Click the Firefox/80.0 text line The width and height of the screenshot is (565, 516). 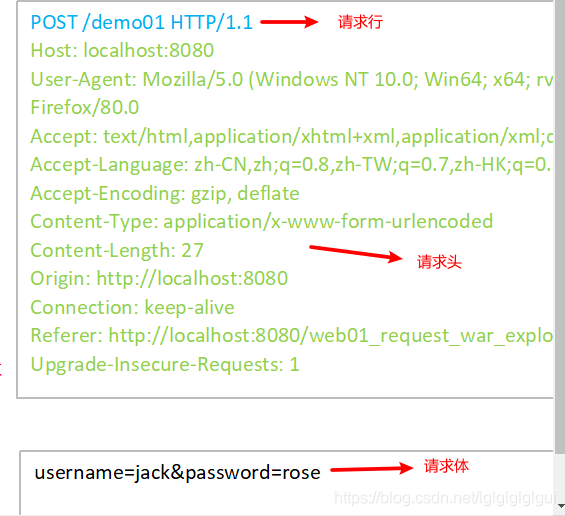pyautogui.click(x=85, y=107)
